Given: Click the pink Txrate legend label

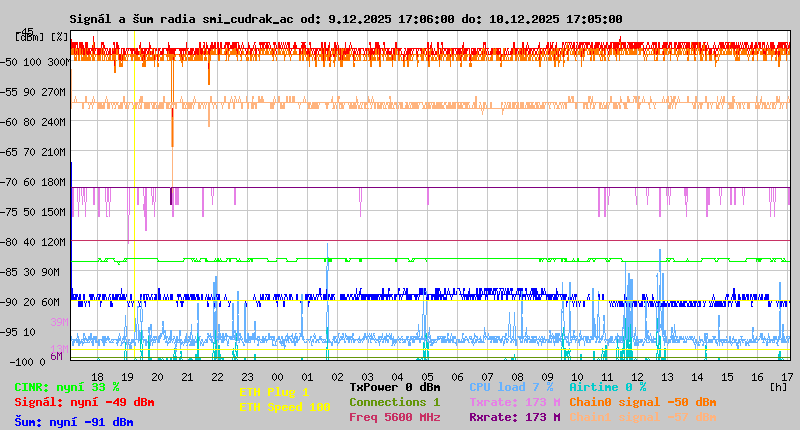Looking at the screenshot, I should [514, 402].
